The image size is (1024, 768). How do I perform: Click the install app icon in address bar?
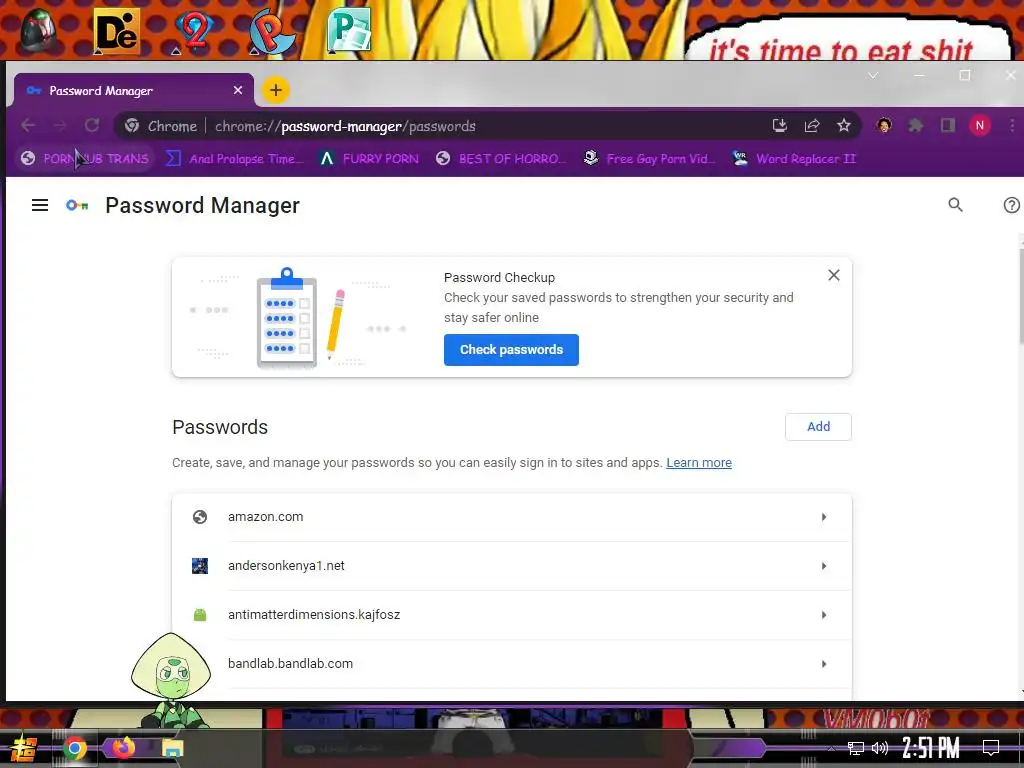point(780,125)
